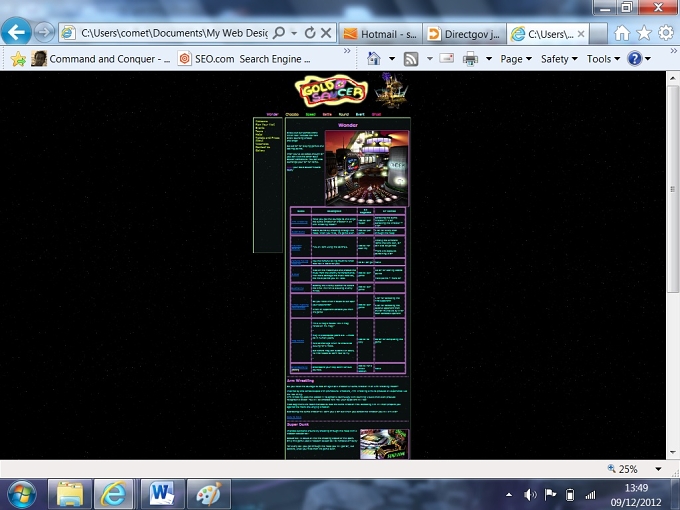The height and width of the screenshot is (510, 680).
Task: Open Favorites star icon at top right
Action: pos(644,33)
